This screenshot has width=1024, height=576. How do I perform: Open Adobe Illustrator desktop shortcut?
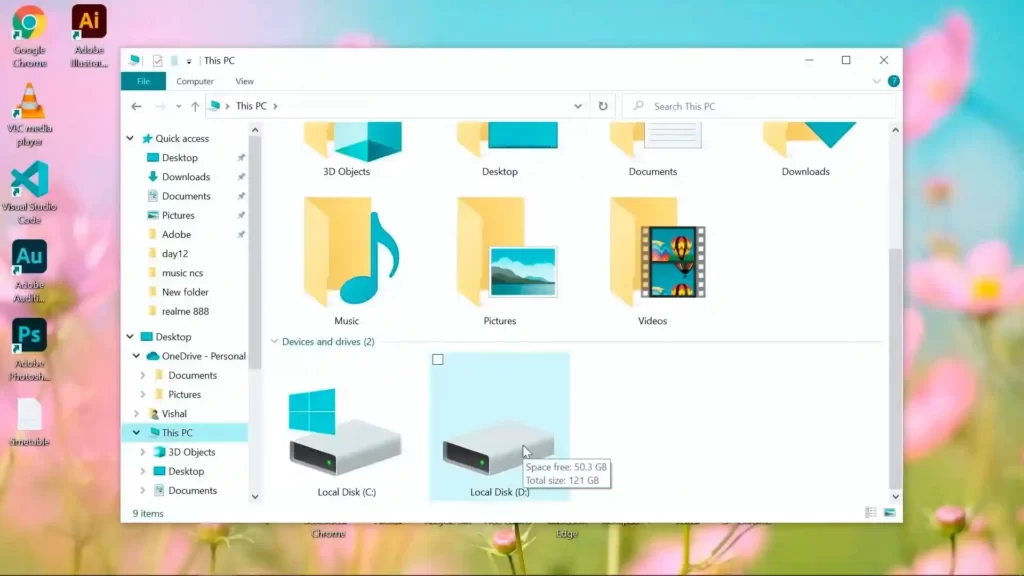click(89, 36)
